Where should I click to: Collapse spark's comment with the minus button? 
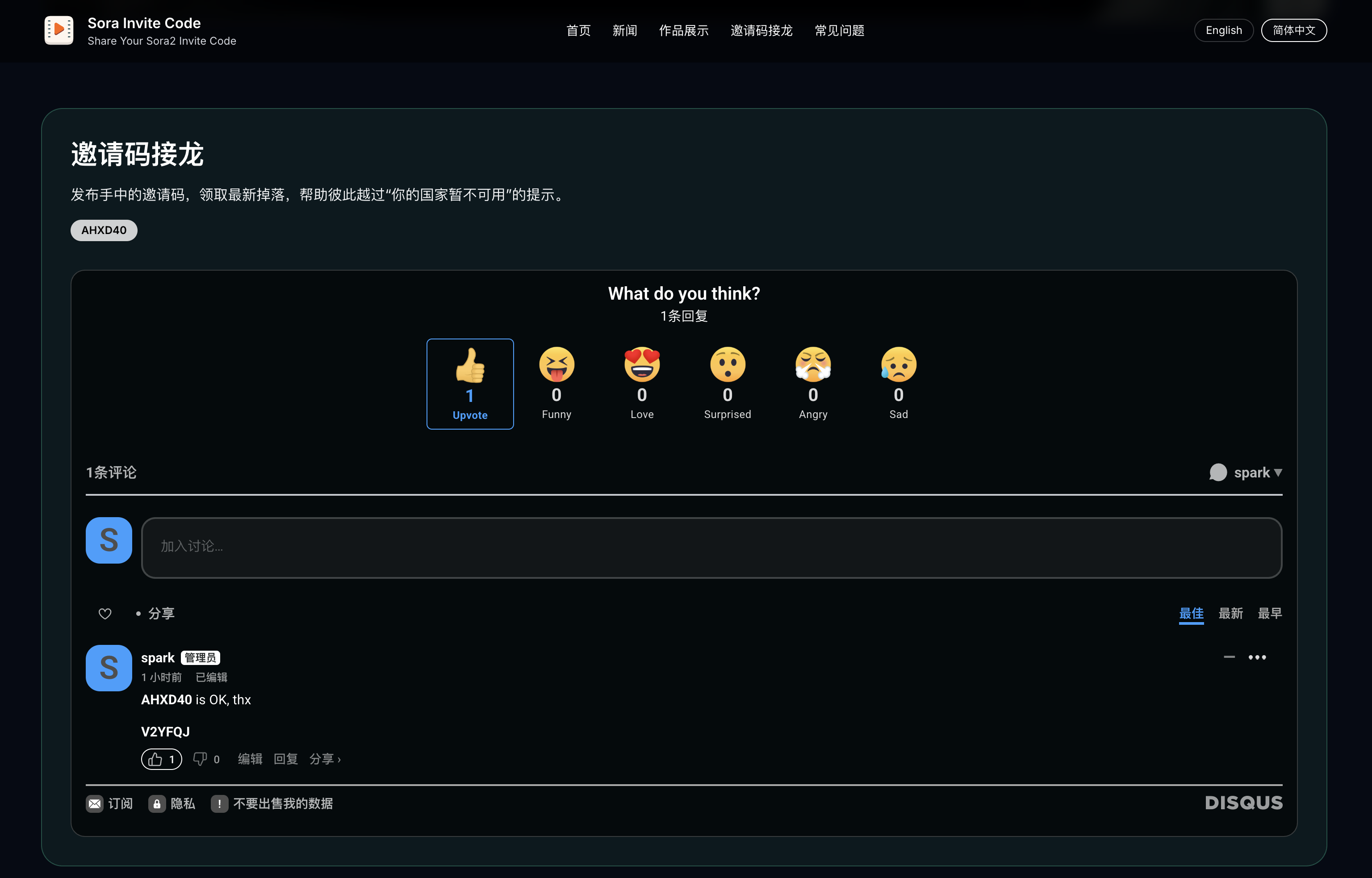pos(1229,657)
